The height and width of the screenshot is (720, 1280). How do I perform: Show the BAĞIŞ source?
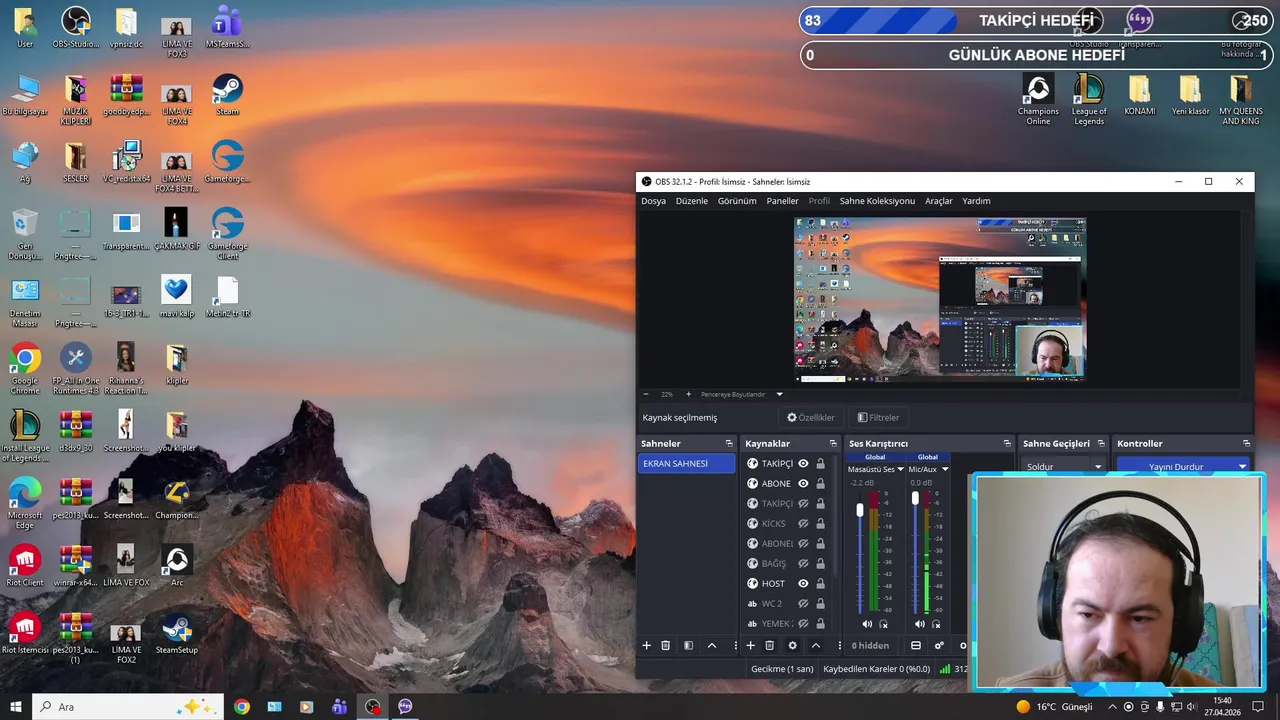pos(803,563)
